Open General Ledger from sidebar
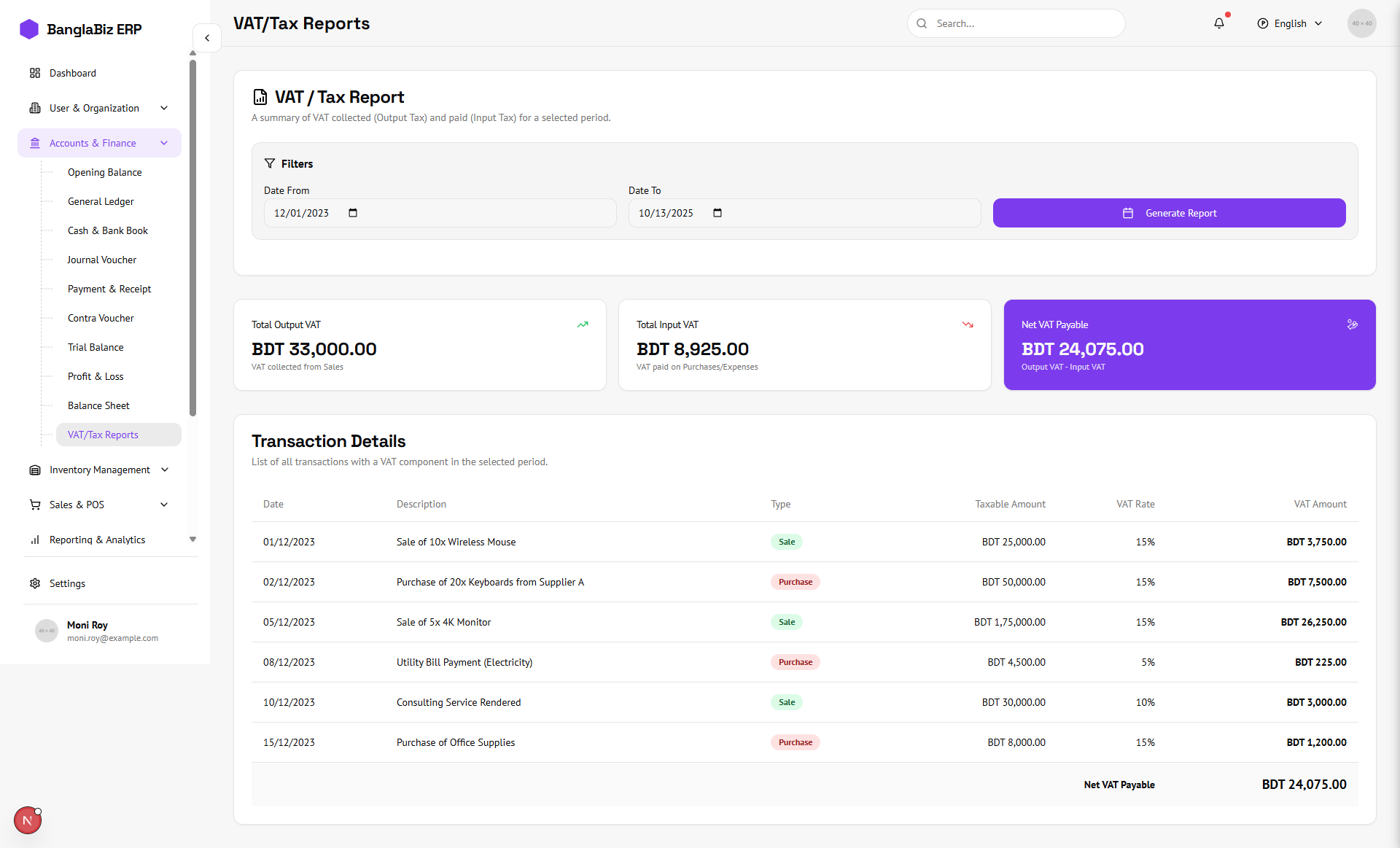 (101, 201)
